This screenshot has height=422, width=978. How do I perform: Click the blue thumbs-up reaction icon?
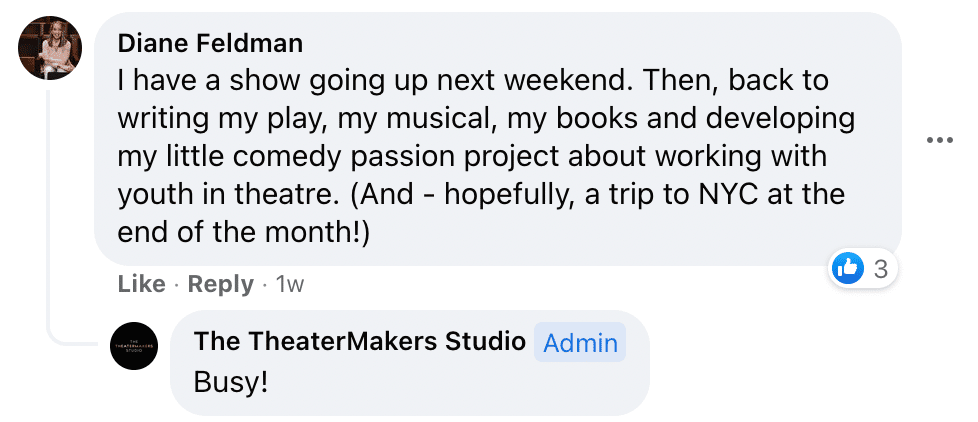pyautogui.click(x=848, y=268)
